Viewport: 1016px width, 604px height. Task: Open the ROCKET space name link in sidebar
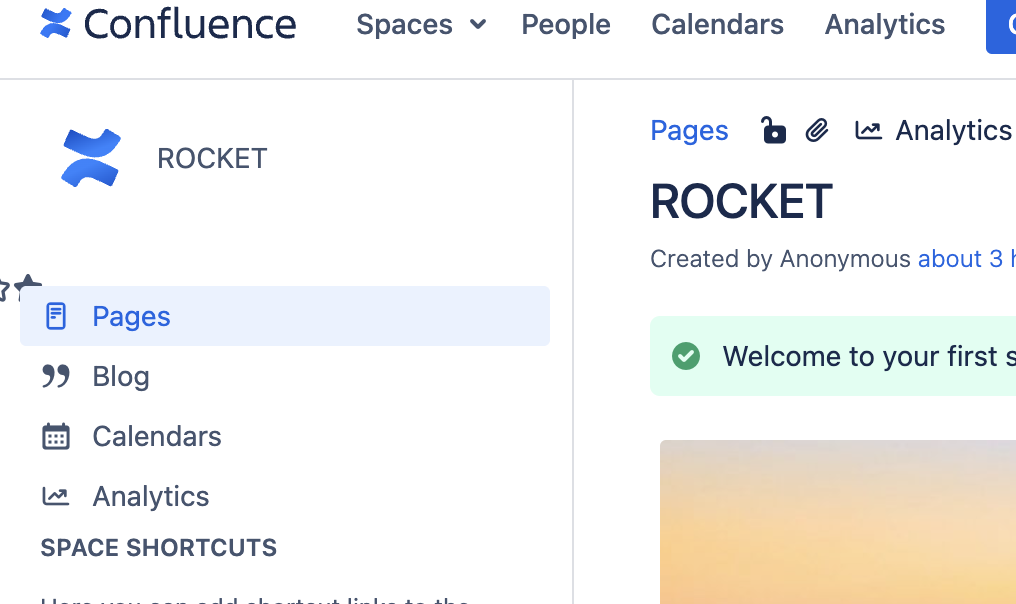click(212, 159)
